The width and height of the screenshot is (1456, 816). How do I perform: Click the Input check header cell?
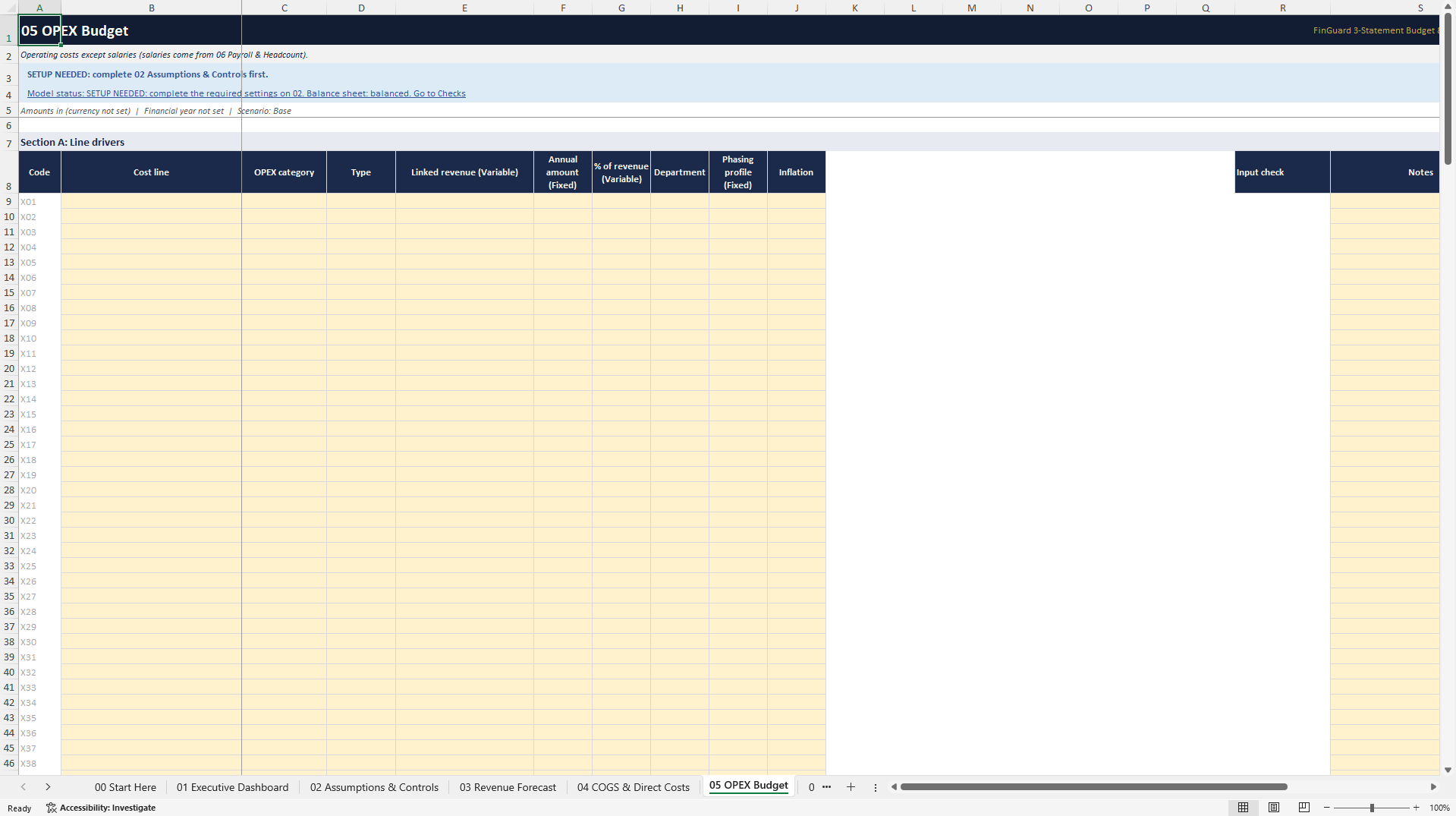pyautogui.click(x=1282, y=172)
